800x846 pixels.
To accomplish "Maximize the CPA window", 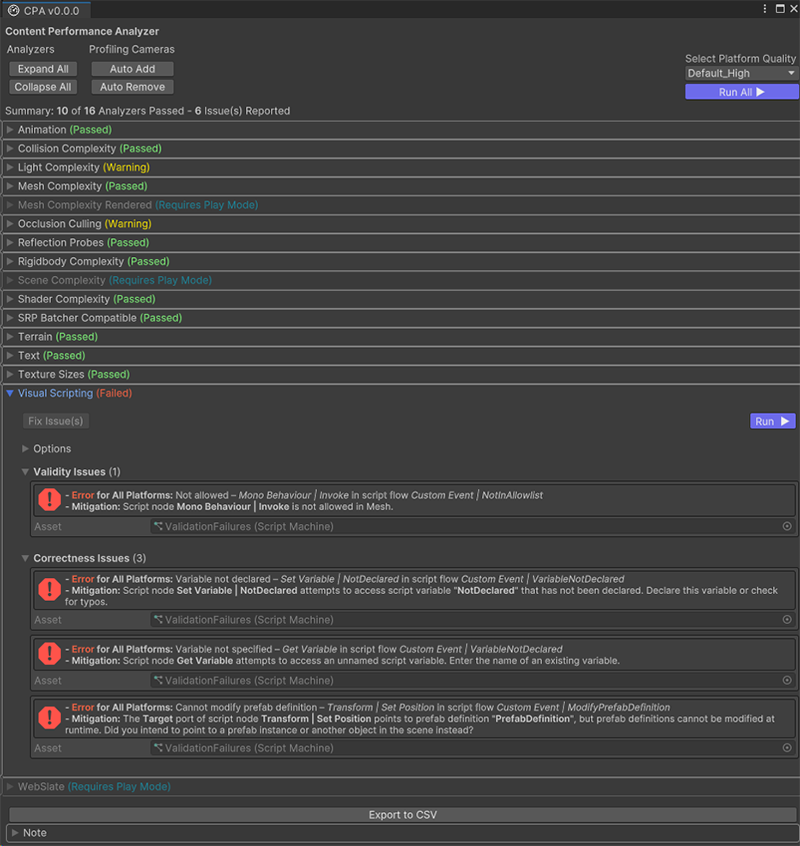I will click(780, 9).
